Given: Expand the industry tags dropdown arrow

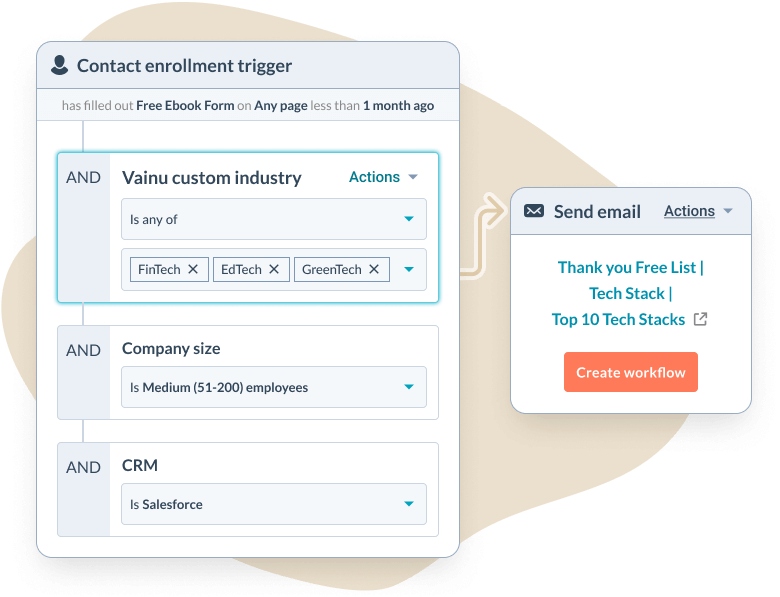Looking at the screenshot, I should (x=408, y=269).
